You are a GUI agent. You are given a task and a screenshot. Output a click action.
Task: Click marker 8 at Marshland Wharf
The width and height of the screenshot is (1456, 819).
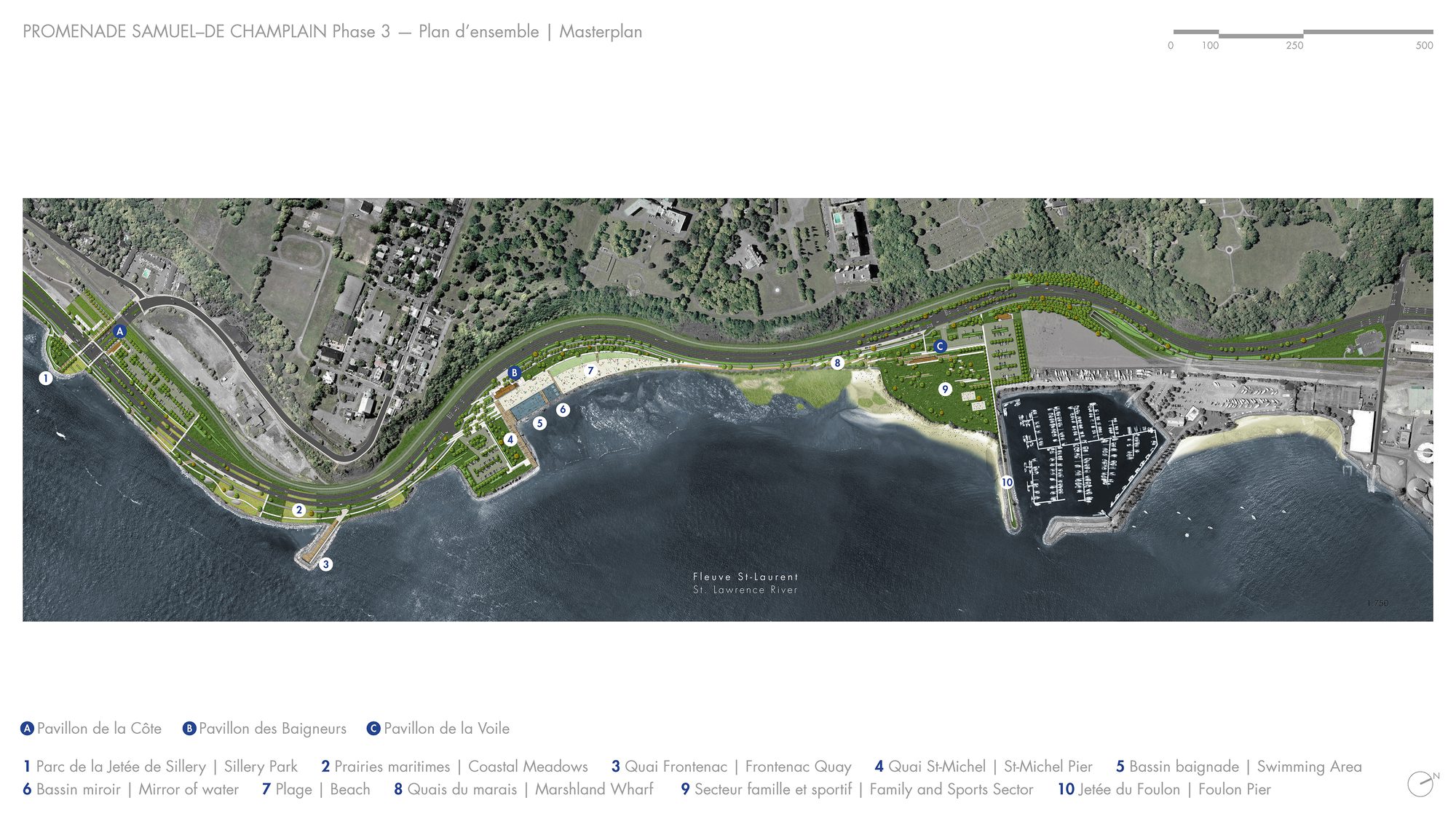click(x=837, y=363)
